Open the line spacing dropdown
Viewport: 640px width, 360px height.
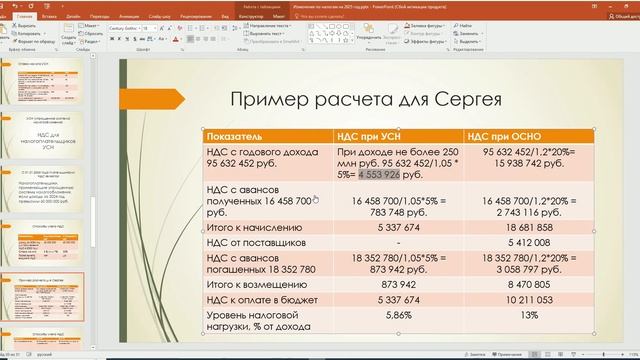[236, 28]
